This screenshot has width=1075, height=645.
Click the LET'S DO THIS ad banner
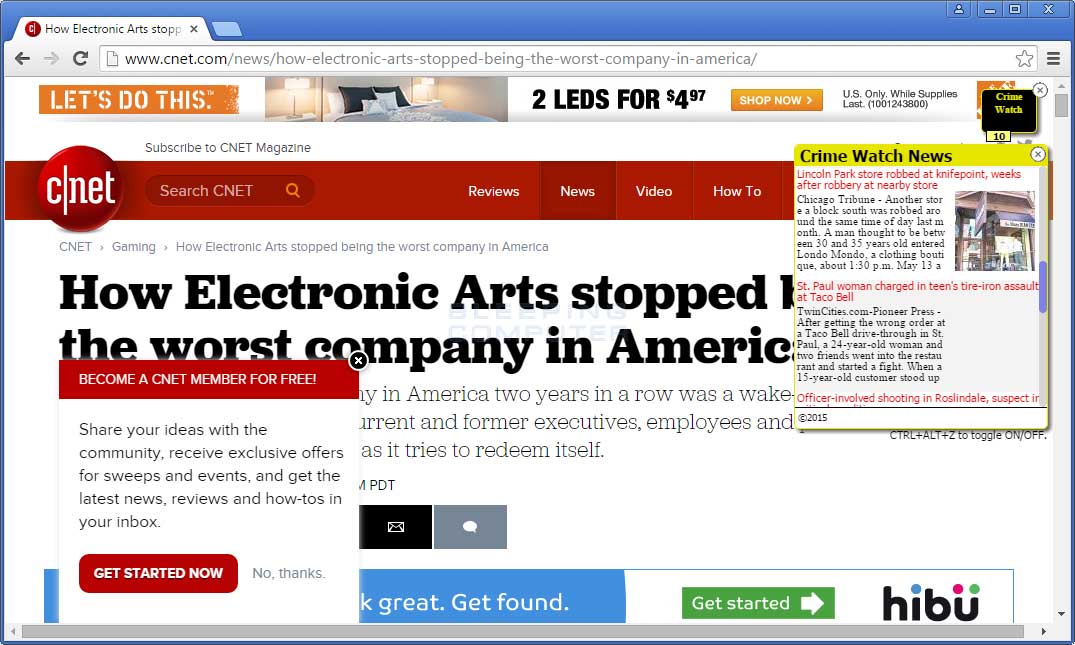click(x=138, y=99)
